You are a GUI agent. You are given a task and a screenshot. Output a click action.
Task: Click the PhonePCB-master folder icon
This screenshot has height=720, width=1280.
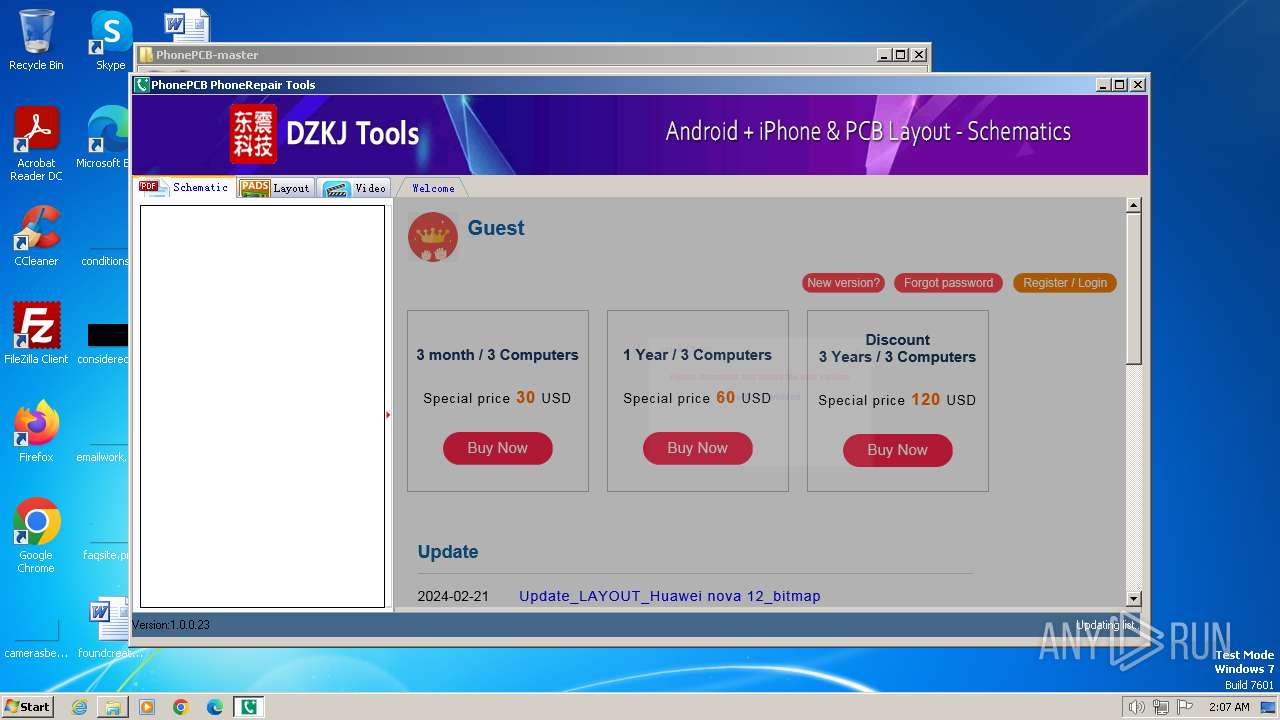[x=145, y=55]
